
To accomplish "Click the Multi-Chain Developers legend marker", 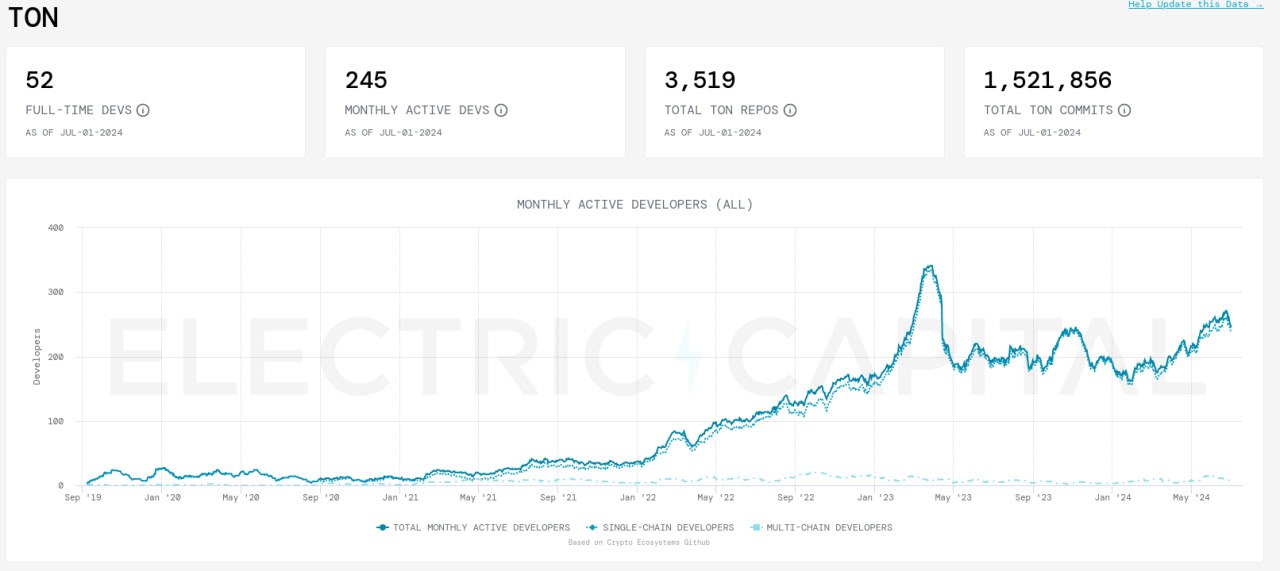I will [756, 527].
